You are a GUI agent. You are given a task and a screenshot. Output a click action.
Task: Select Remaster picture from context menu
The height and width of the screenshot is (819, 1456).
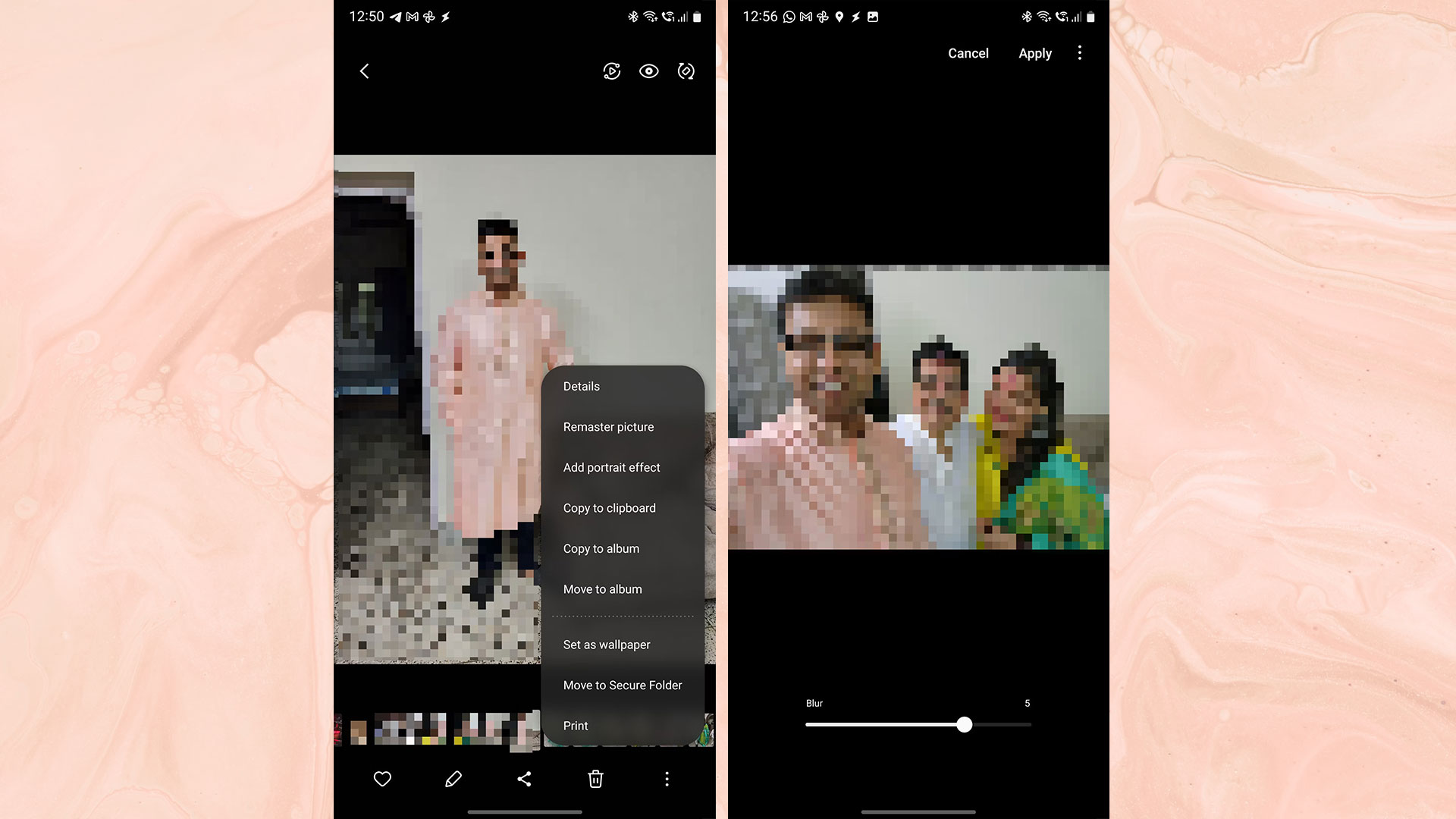click(608, 427)
